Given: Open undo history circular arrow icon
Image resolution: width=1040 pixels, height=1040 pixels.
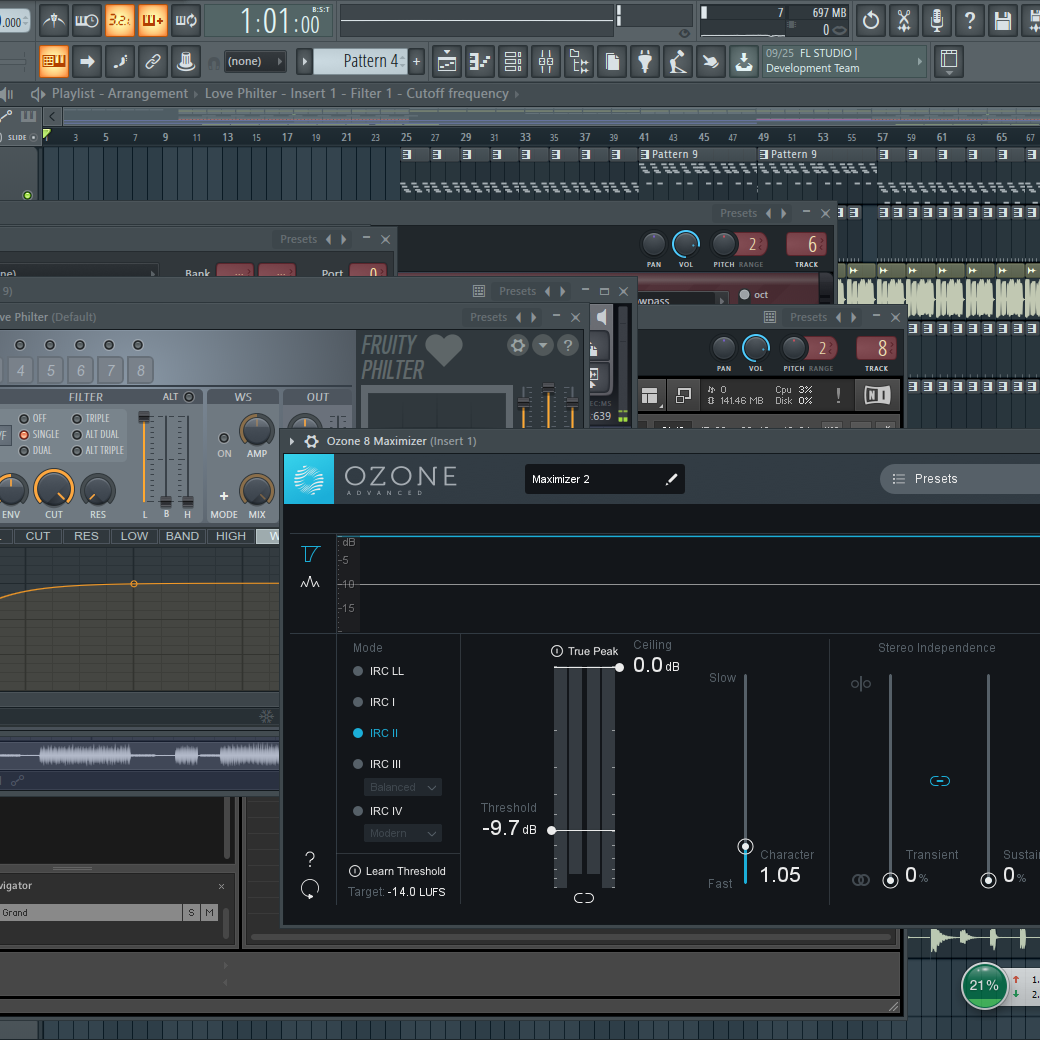Looking at the screenshot, I should (870, 21).
